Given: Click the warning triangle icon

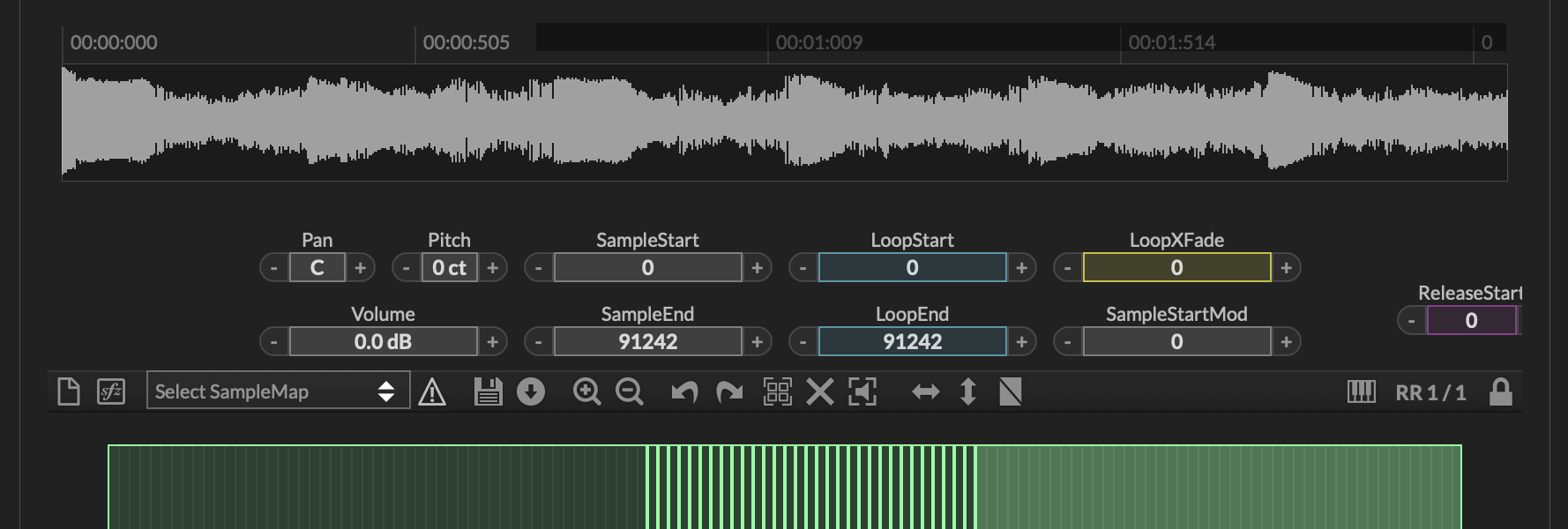Looking at the screenshot, I should [432, 391].
